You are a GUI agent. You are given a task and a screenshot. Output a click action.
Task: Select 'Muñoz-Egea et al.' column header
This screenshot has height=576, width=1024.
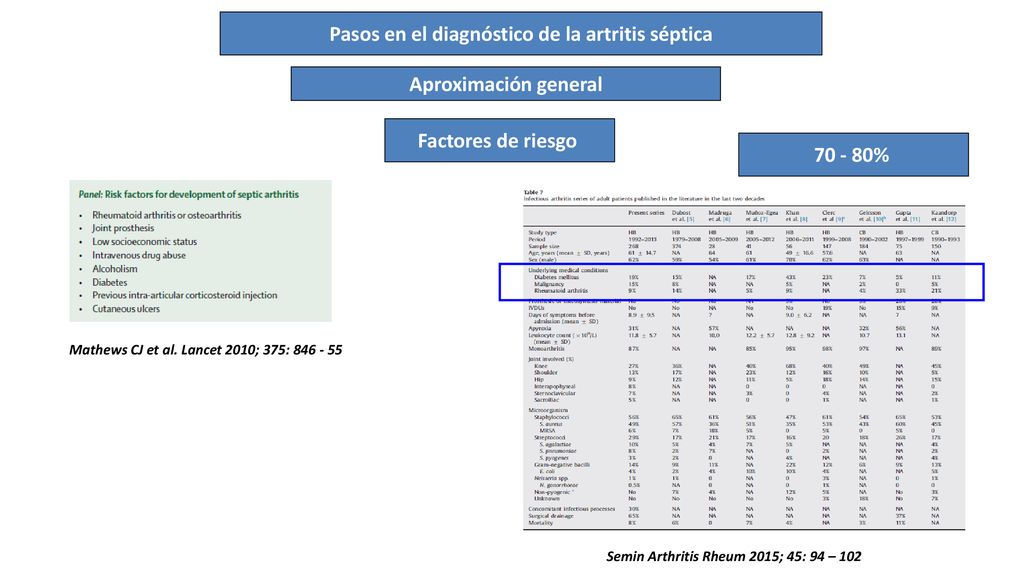coord(761,216)
